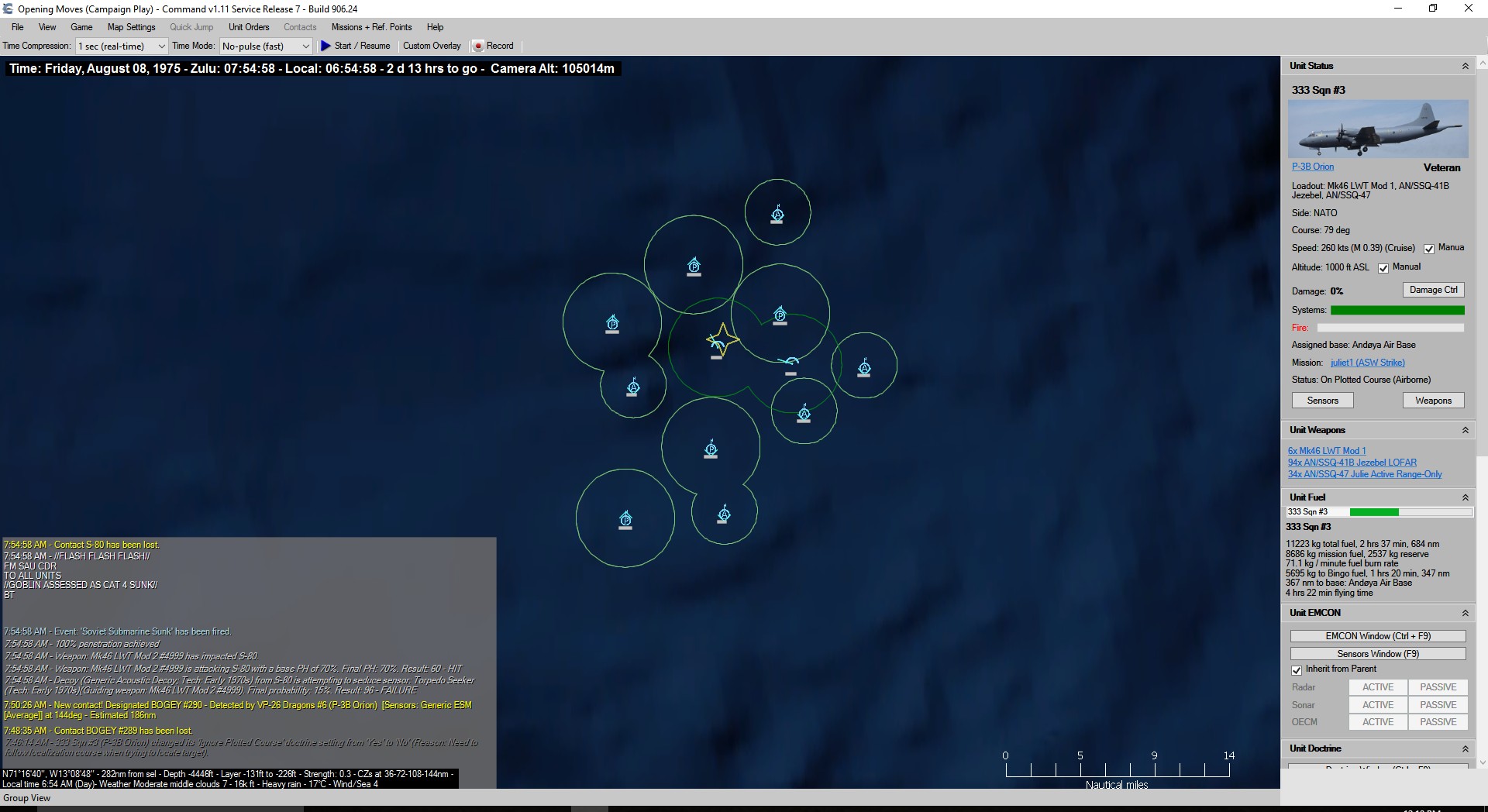Select the southwesternmost passive sonobuoy marker
Screen dimensions: 1488x812
pos(625,519)
